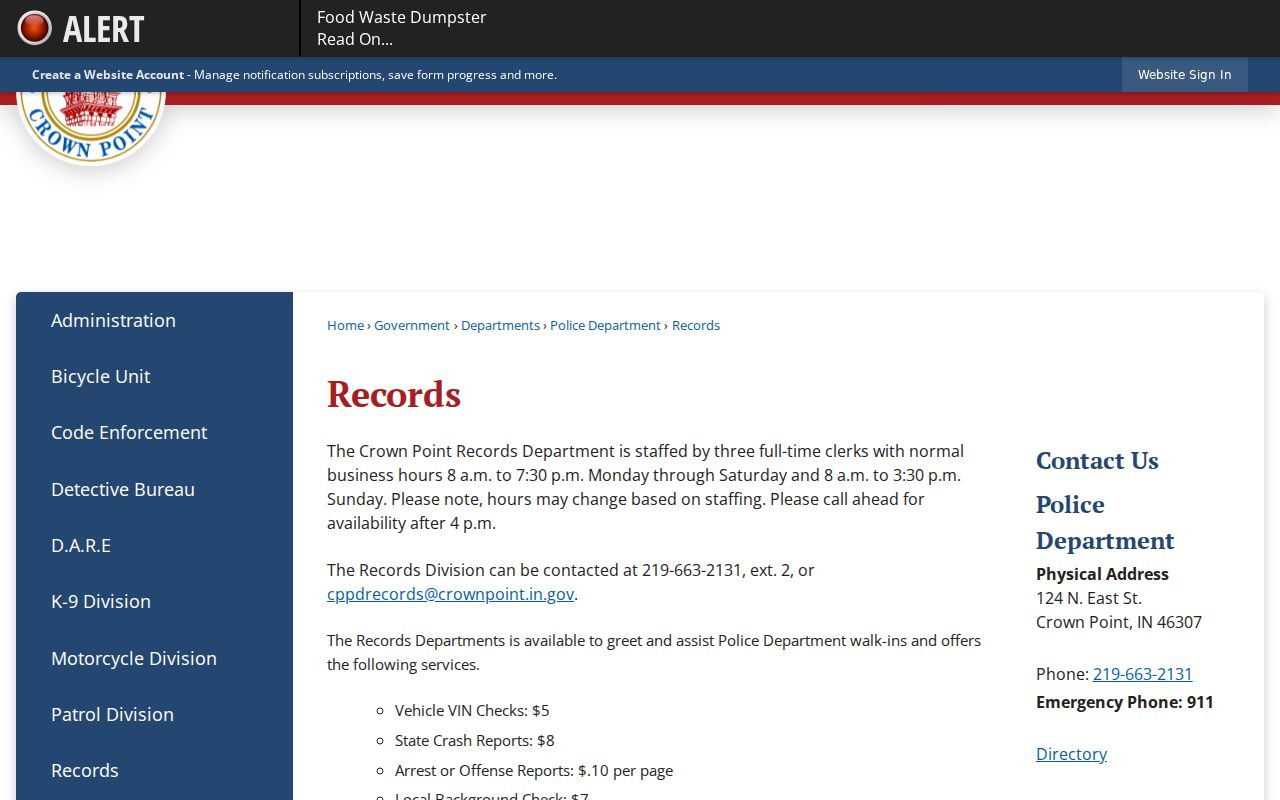This screenshot has height=800, width=1280.
Task: Call the 219-663-2131 phone link
Action: pyautogui.click(x=1142, y=674)
